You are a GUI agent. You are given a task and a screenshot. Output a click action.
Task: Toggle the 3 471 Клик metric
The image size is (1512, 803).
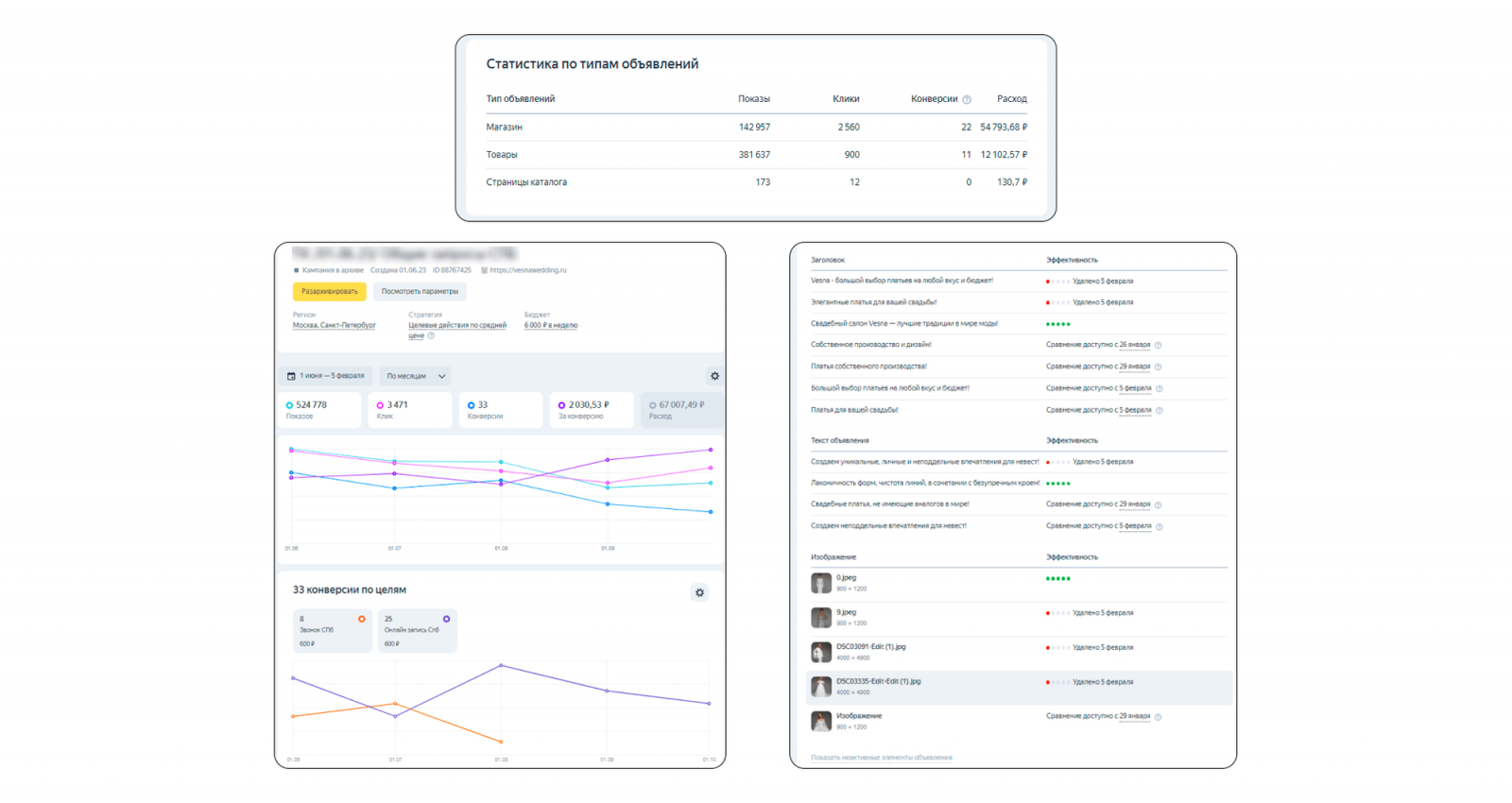410,410
